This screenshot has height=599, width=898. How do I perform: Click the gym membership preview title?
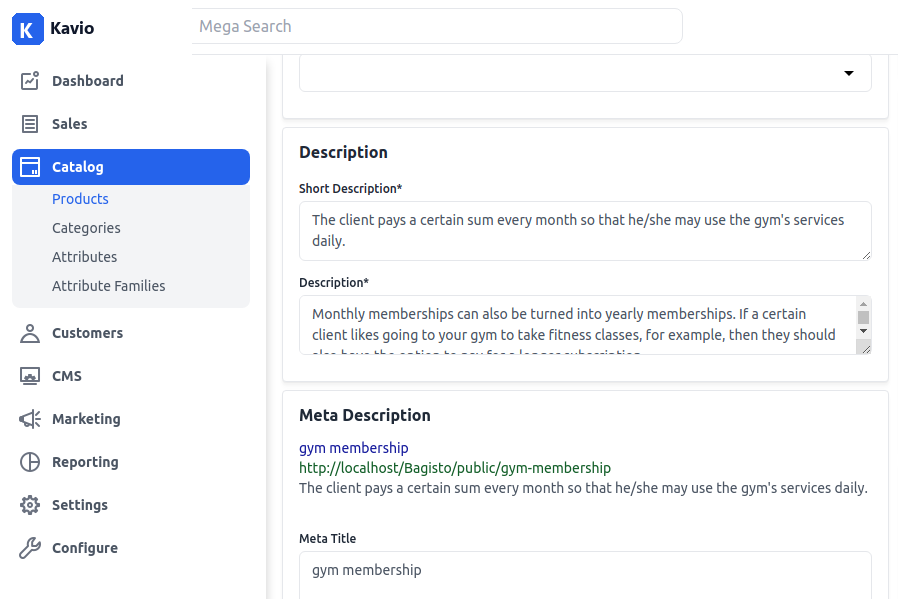(354, 448)
